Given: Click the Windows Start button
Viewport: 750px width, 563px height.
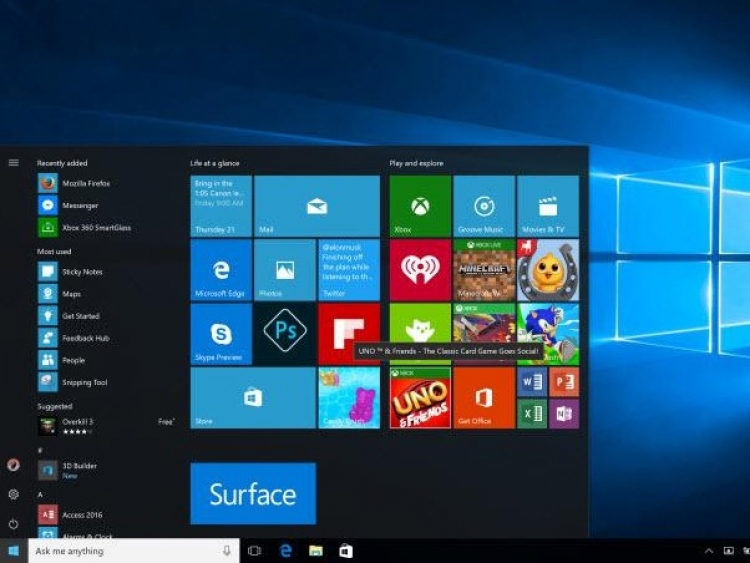Looking at the screenshot, I should point(14,551).
